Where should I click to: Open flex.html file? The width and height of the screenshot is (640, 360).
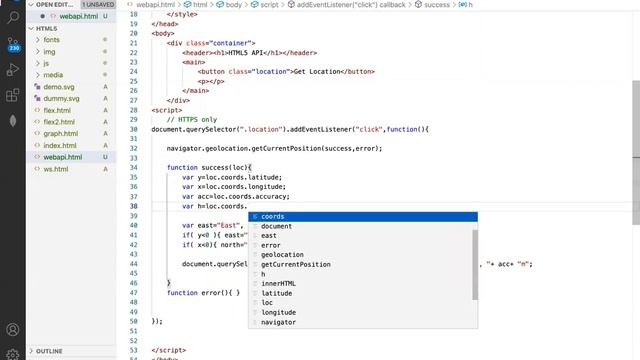click(x=57, y=110)
